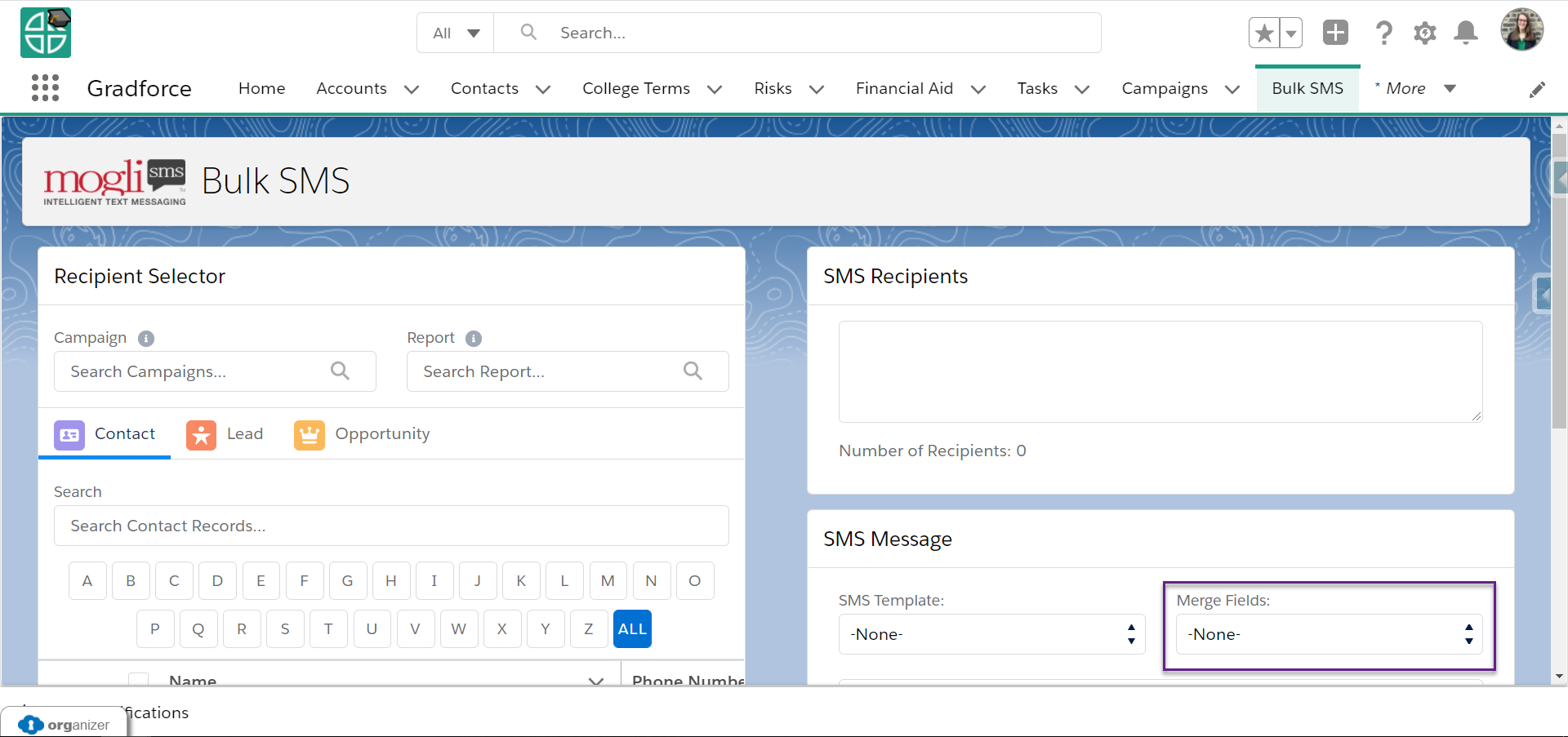Click the Report info tooltip icon
This screenshot has height=737, width=1568.
click(474, 338)
